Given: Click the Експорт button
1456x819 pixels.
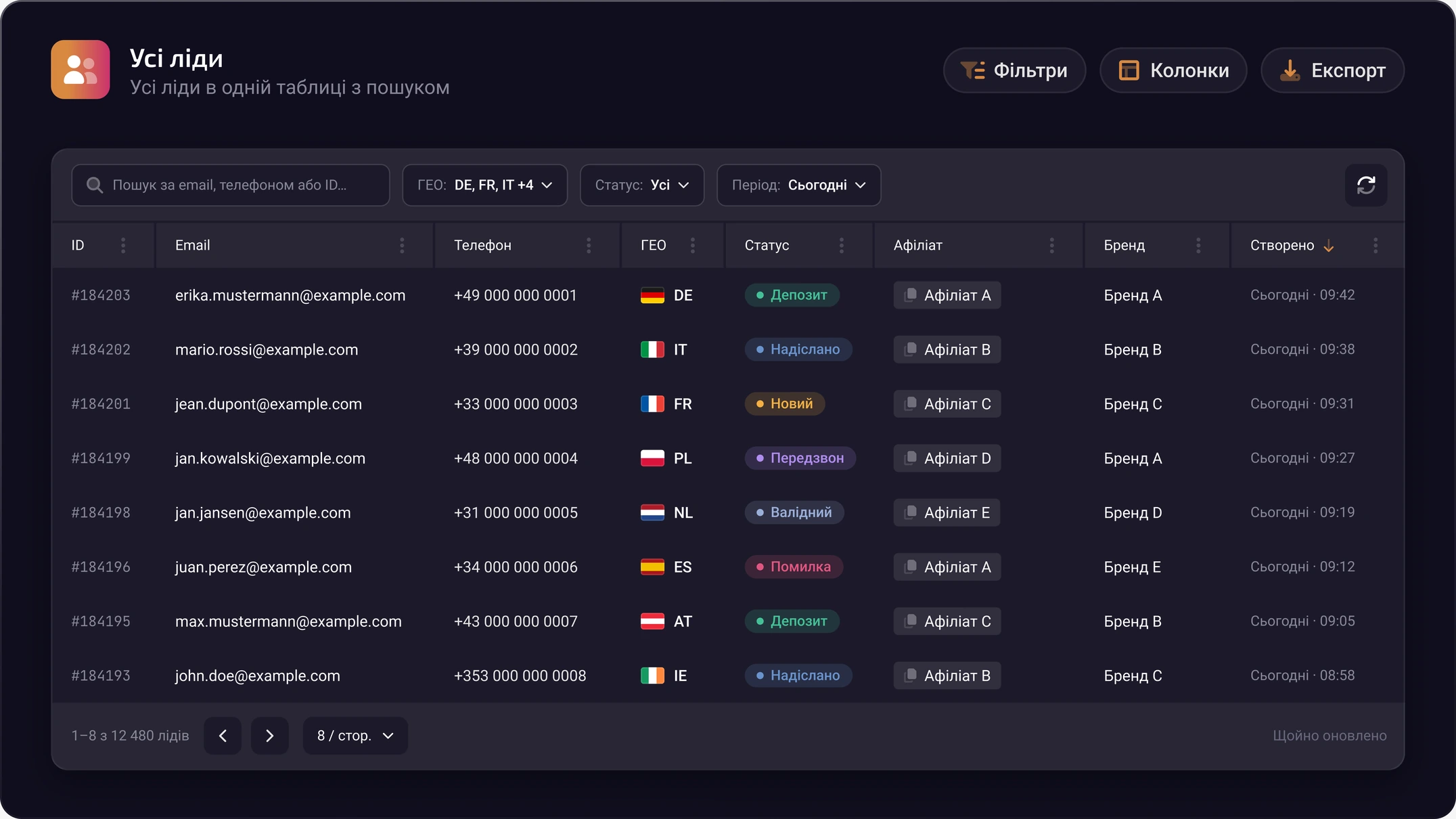Looking at the screenshot, I should tap(1332, 70).
